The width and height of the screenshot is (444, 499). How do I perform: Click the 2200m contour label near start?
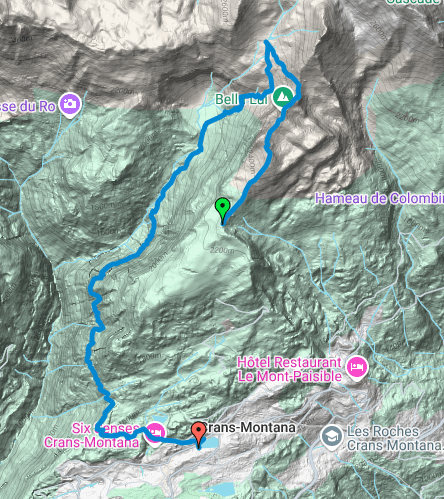(x=222, y=250)
